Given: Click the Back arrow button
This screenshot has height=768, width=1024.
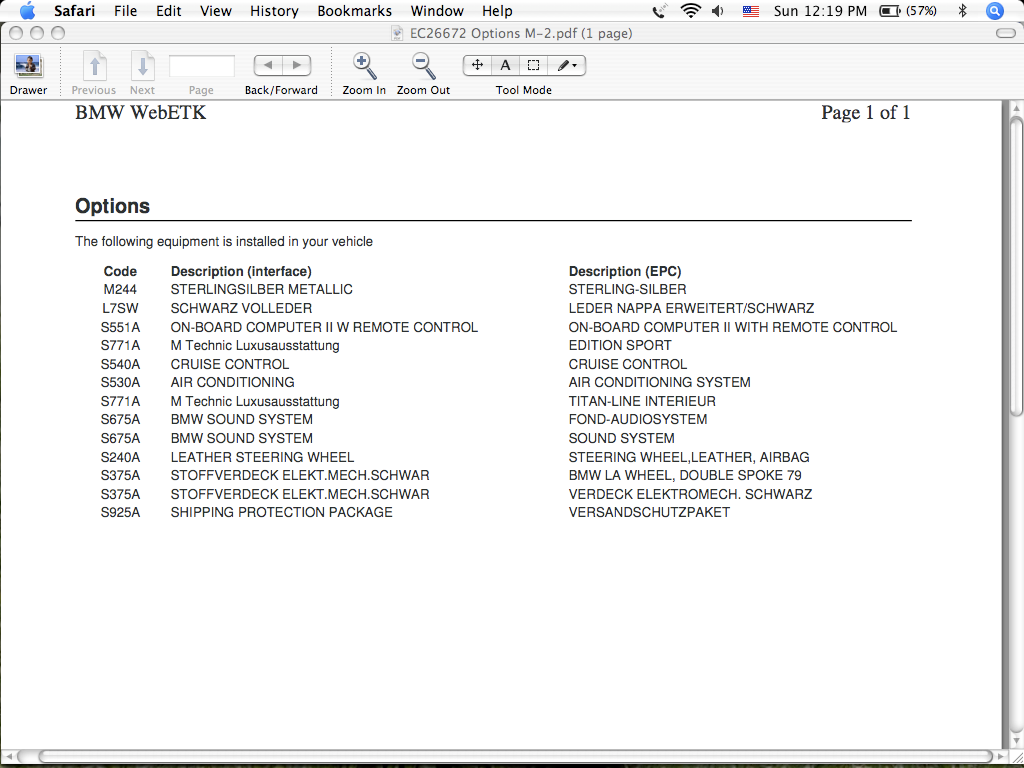Looking at the screenshot, I should [x=268, y=65].
